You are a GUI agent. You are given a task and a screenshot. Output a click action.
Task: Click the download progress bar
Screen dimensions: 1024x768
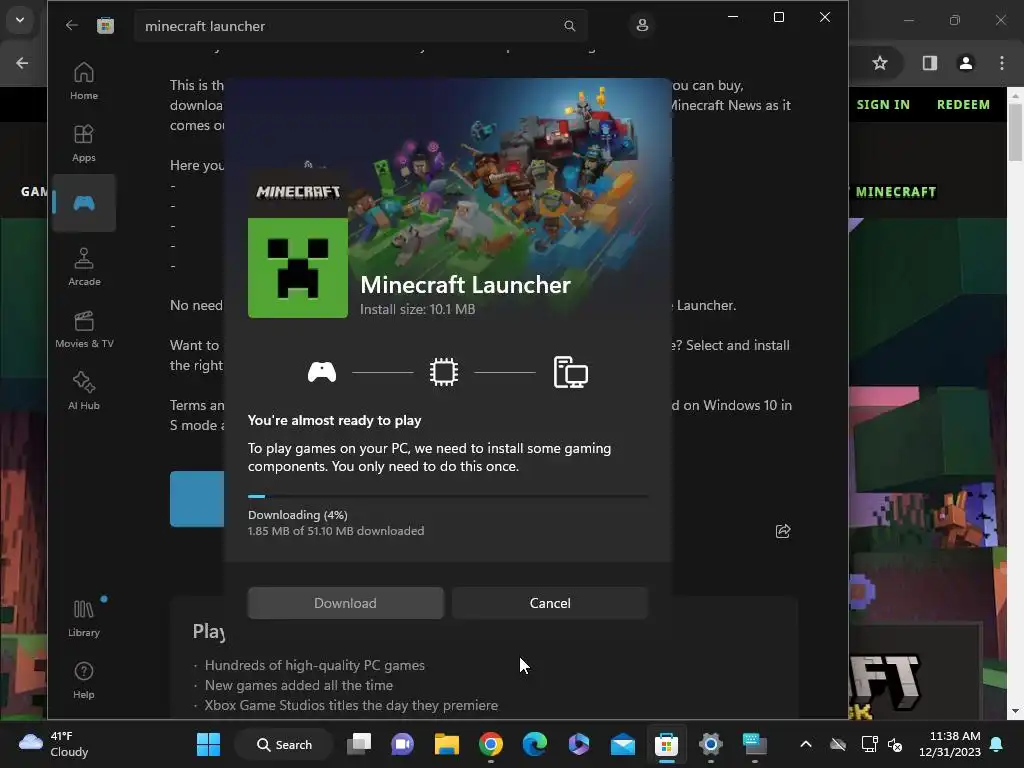(x=448, y=496)
